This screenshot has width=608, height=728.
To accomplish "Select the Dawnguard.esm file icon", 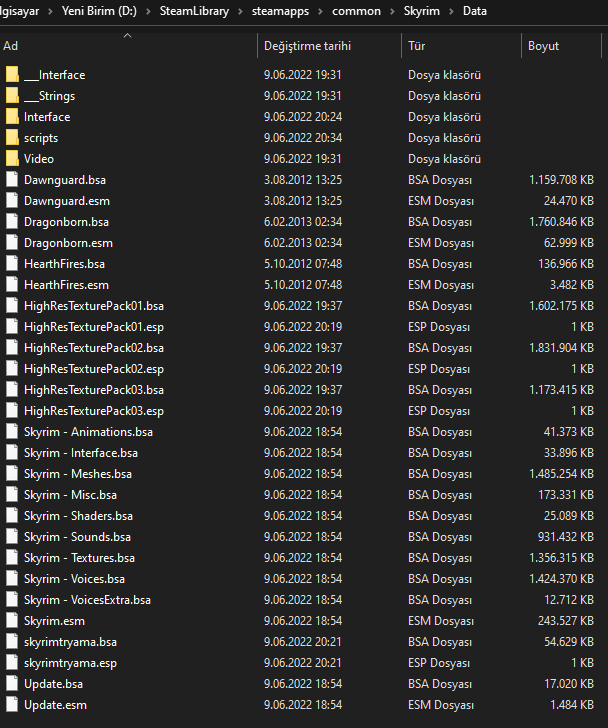I will [12, 200].
